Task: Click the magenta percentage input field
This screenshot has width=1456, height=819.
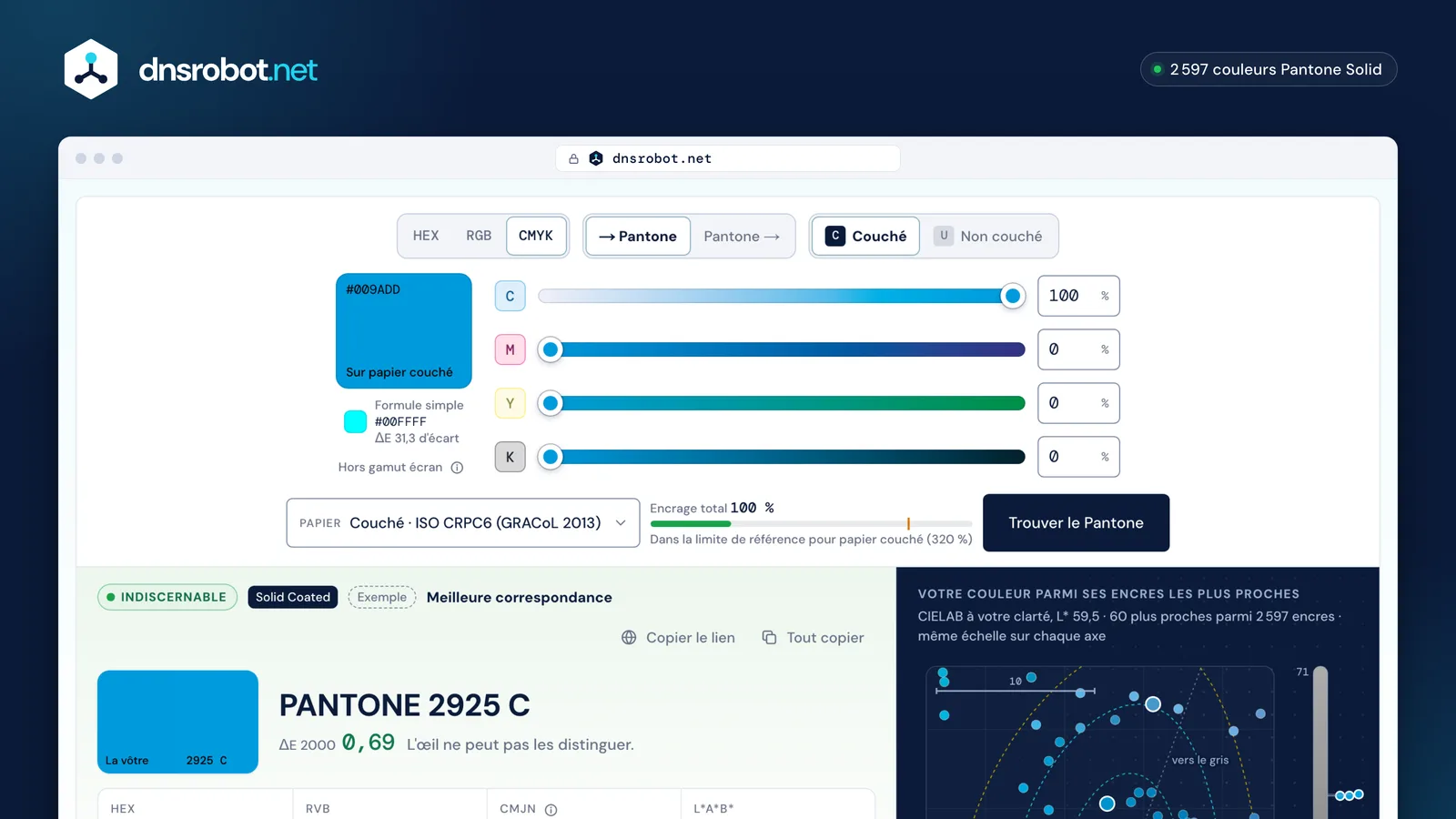Action: click(1078, 349)
